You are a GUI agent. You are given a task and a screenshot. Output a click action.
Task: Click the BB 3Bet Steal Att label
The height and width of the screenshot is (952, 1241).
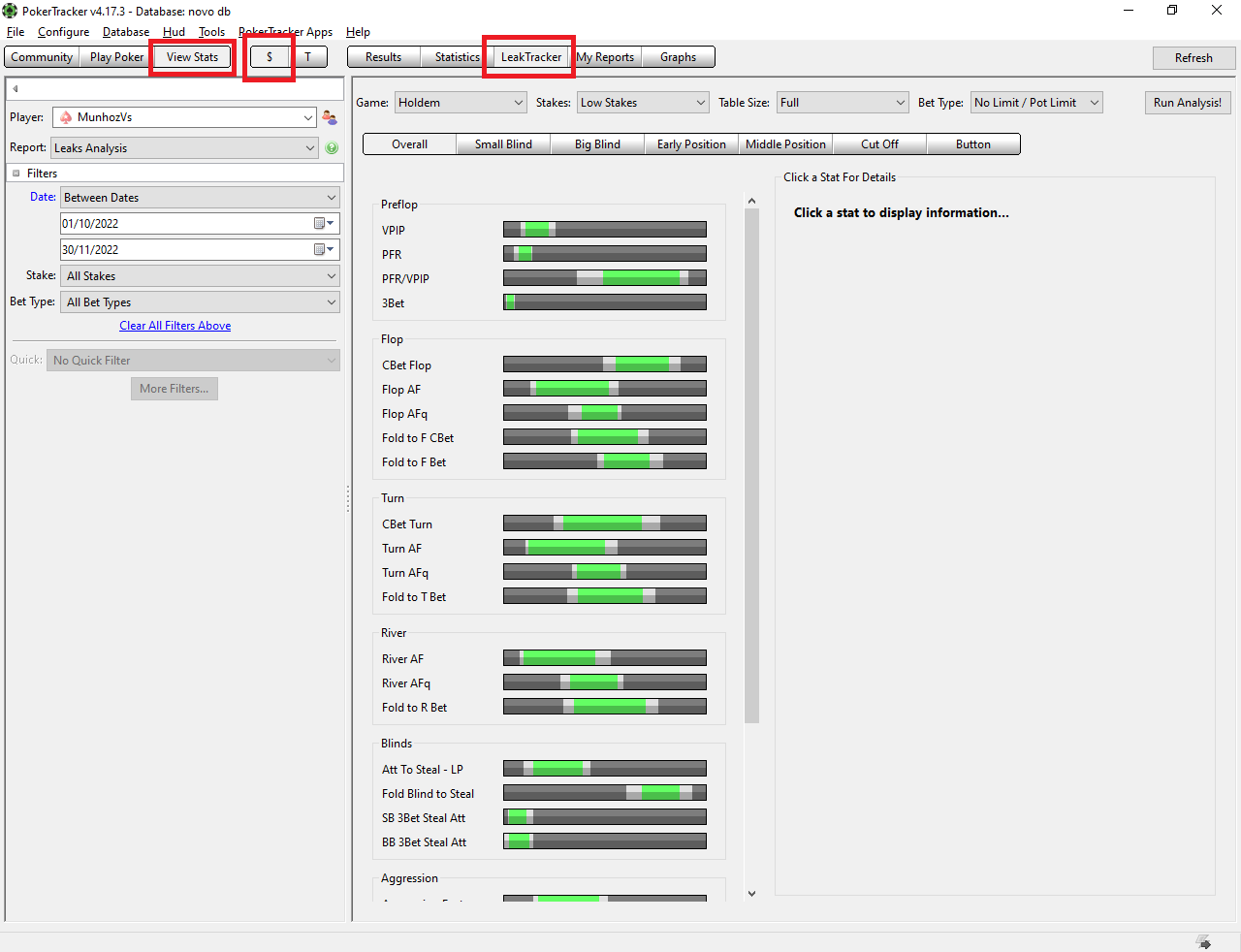click(424, 842)
